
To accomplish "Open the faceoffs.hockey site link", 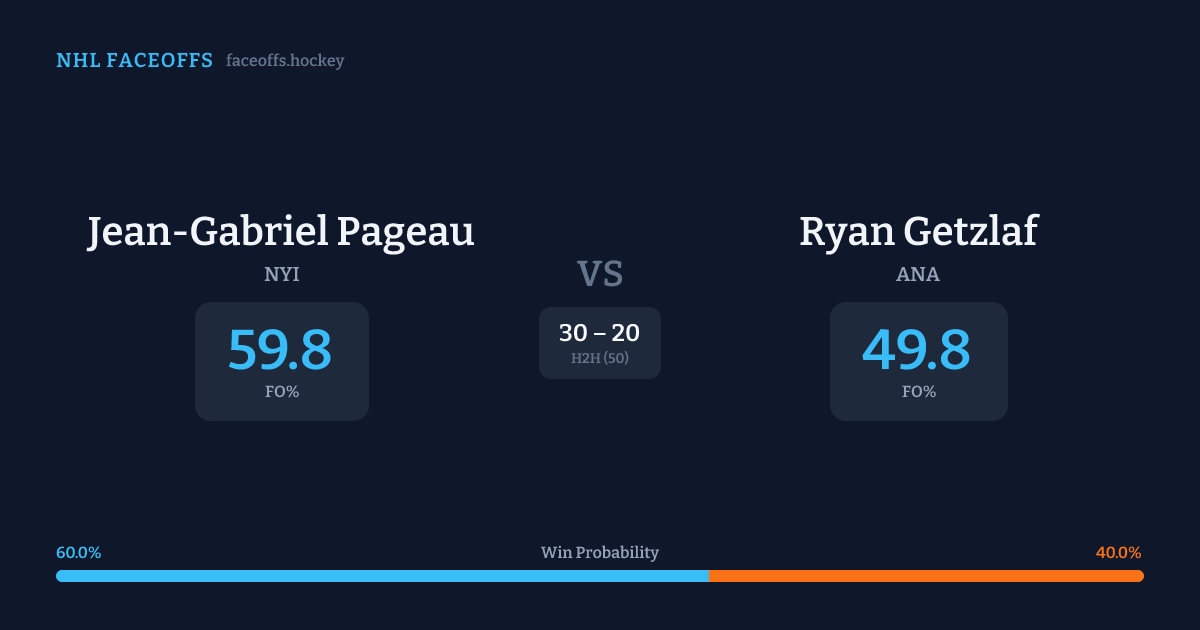I will [x=285, y=61].
